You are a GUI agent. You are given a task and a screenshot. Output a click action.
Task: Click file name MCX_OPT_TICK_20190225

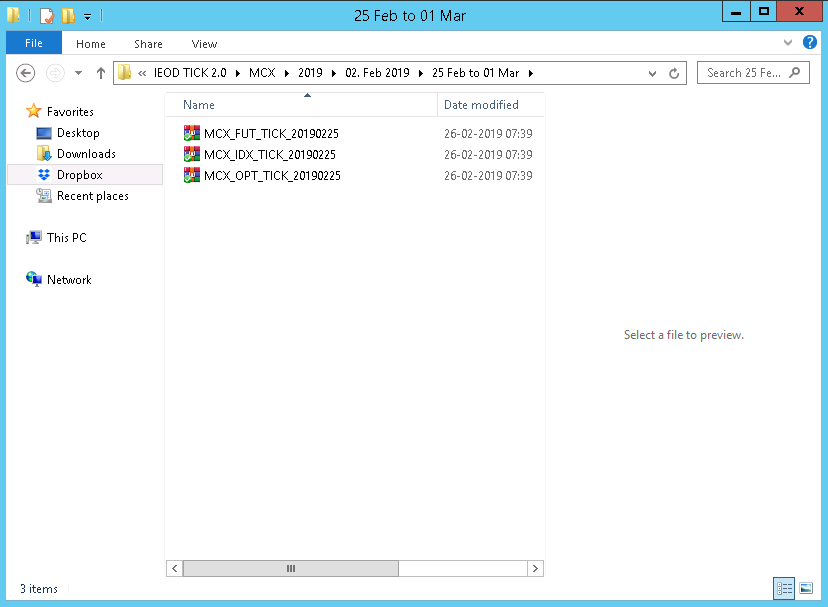[272, 176]
